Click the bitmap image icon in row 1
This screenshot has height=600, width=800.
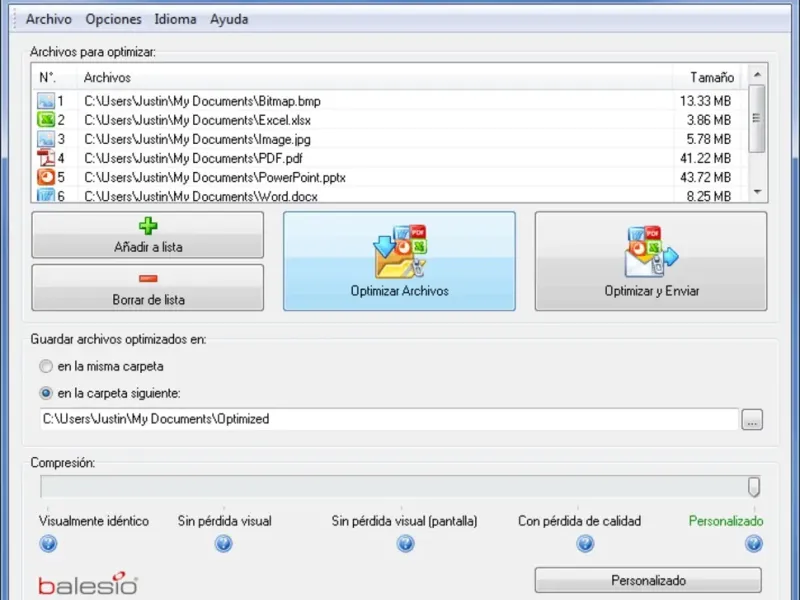click(x=46, y=101)
